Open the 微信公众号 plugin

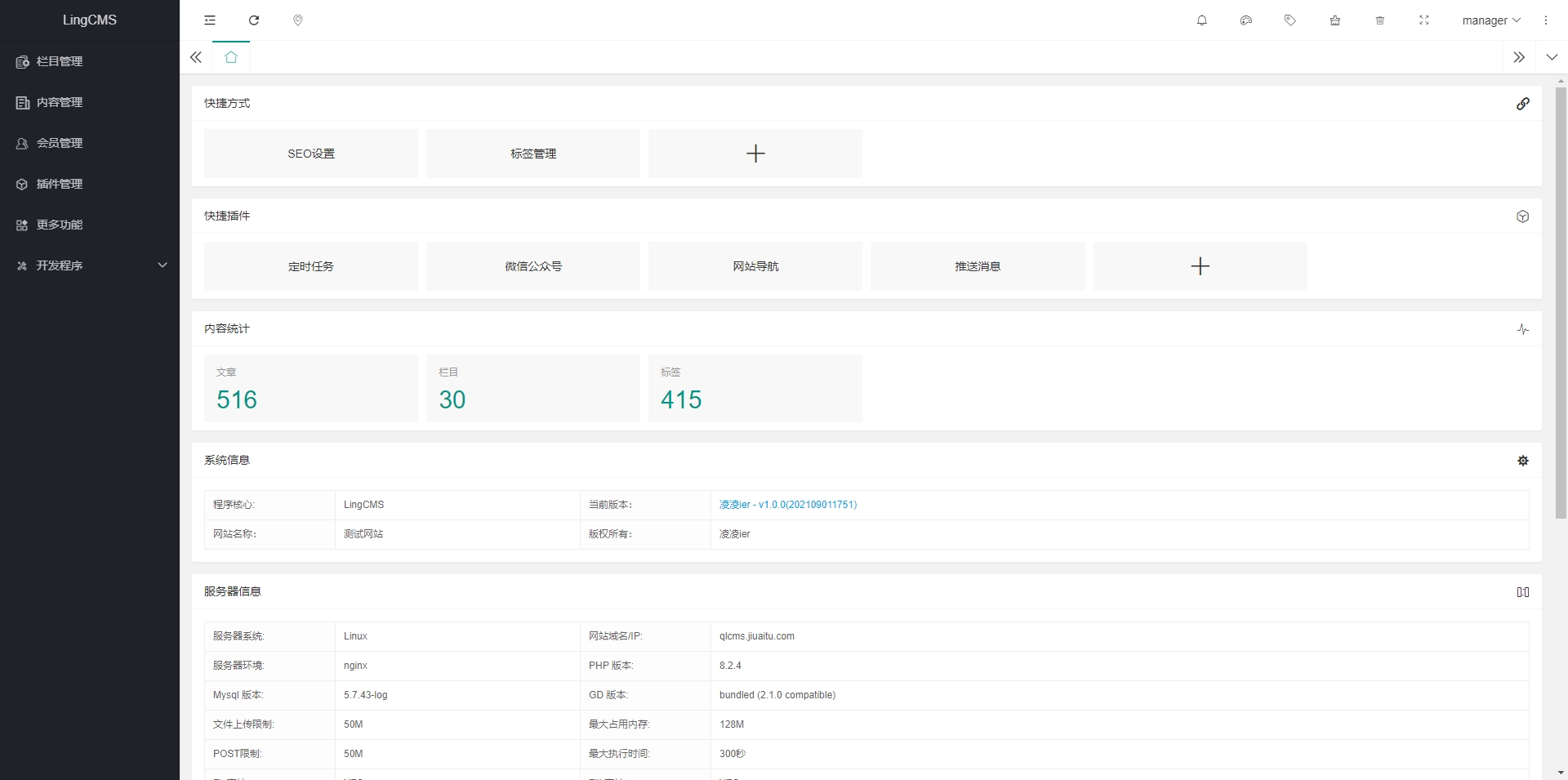[533, 266]
